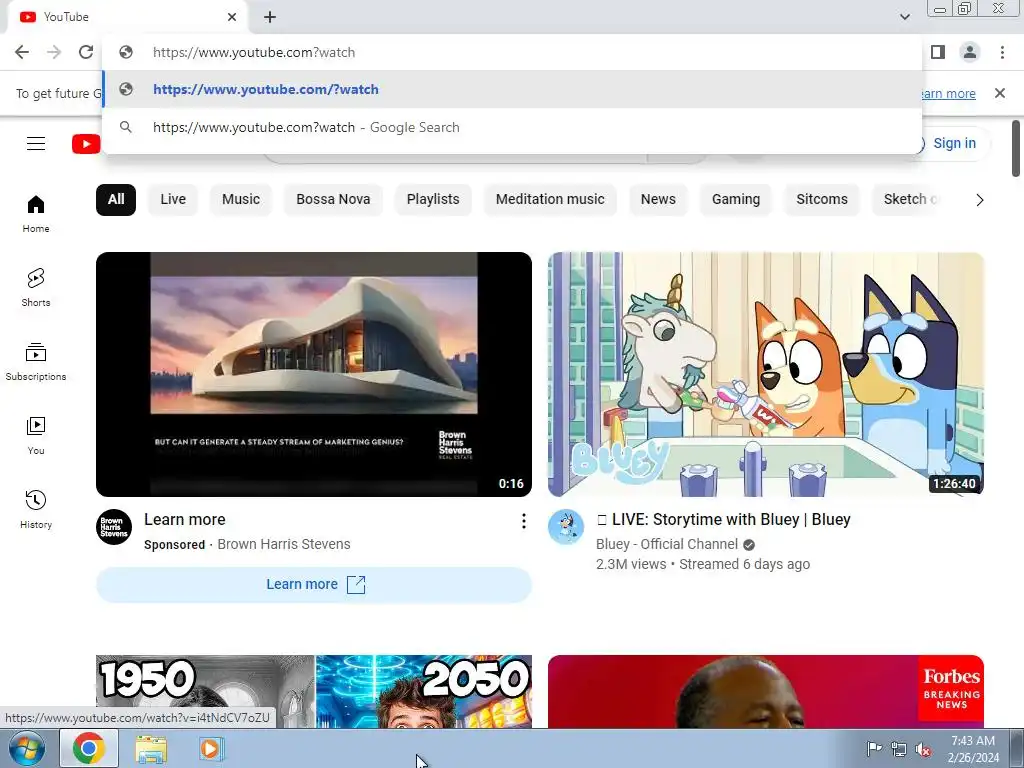Open the Windows Start button

tap(27, 748)
